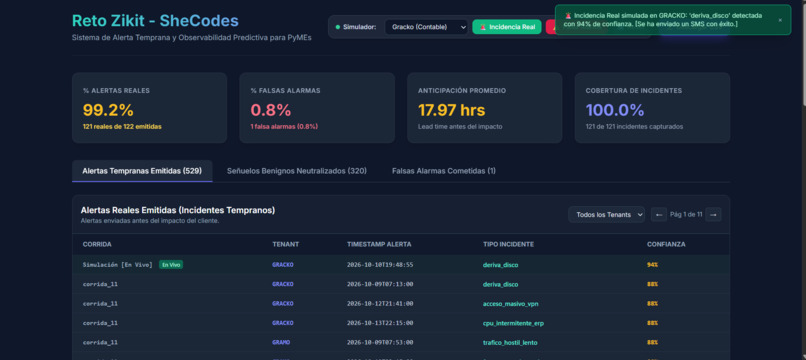Click the trafico_hostil_lento incident type
Image resolution: width=806 pixels, height=360 pixels.
click(x=510, y=343)
